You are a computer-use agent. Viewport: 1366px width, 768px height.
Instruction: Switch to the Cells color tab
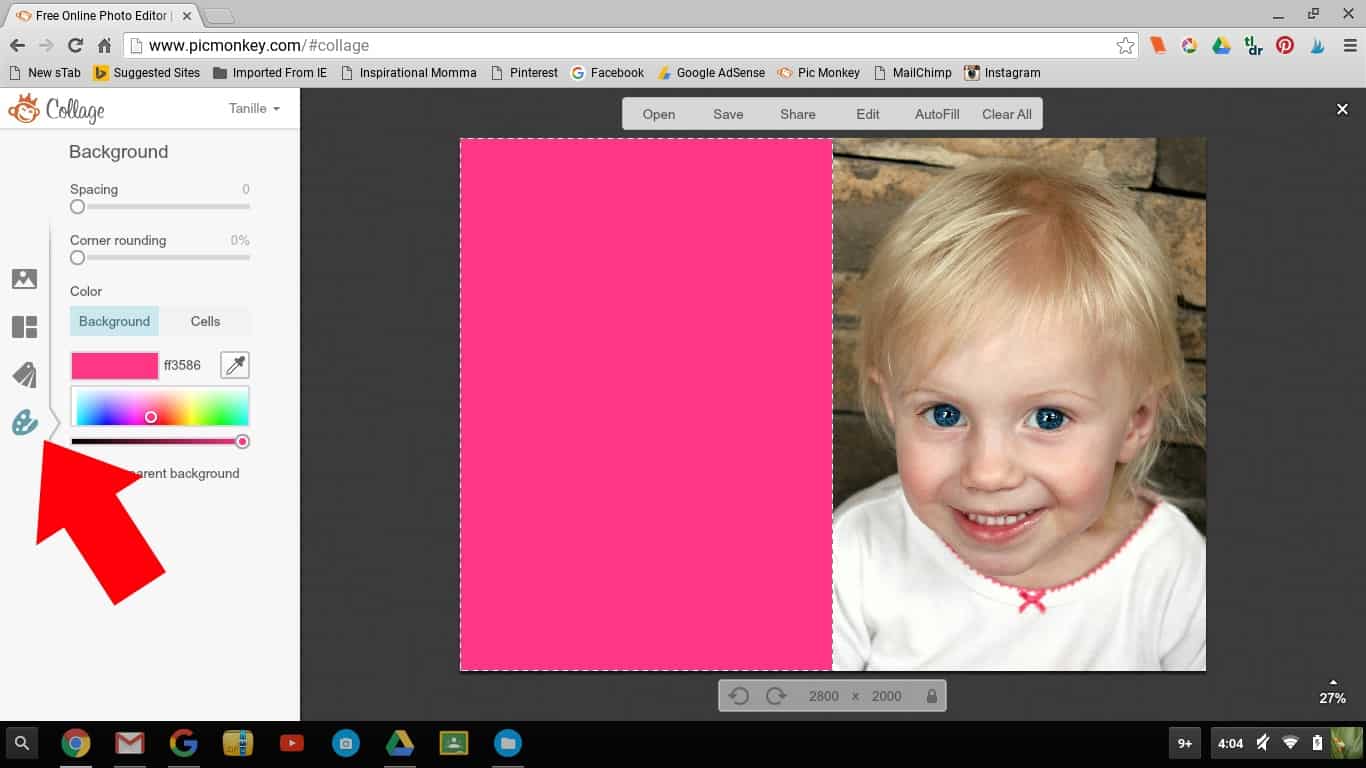pyautogui.click(x=205, y=321)
